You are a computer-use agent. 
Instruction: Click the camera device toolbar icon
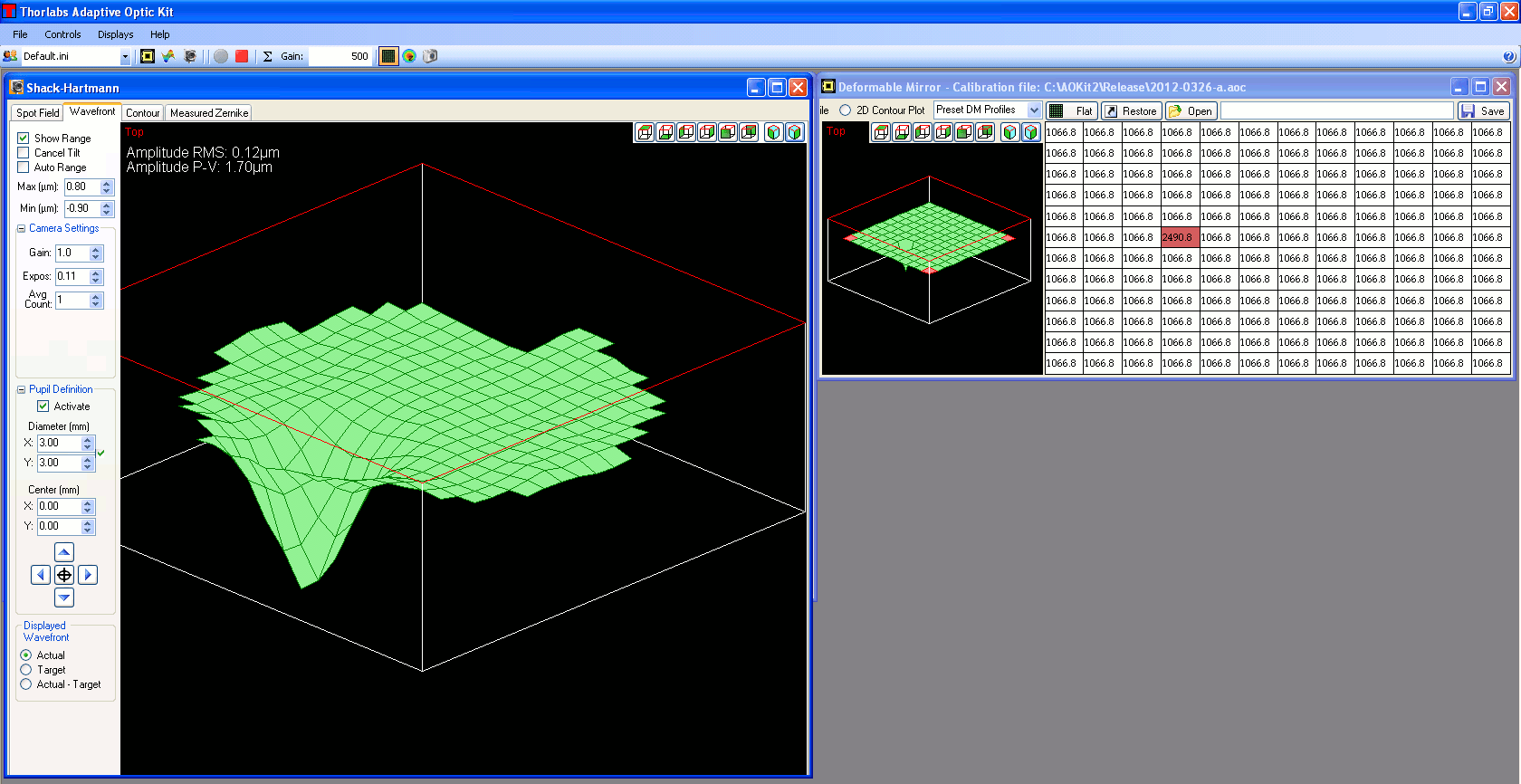pos(190,56)
